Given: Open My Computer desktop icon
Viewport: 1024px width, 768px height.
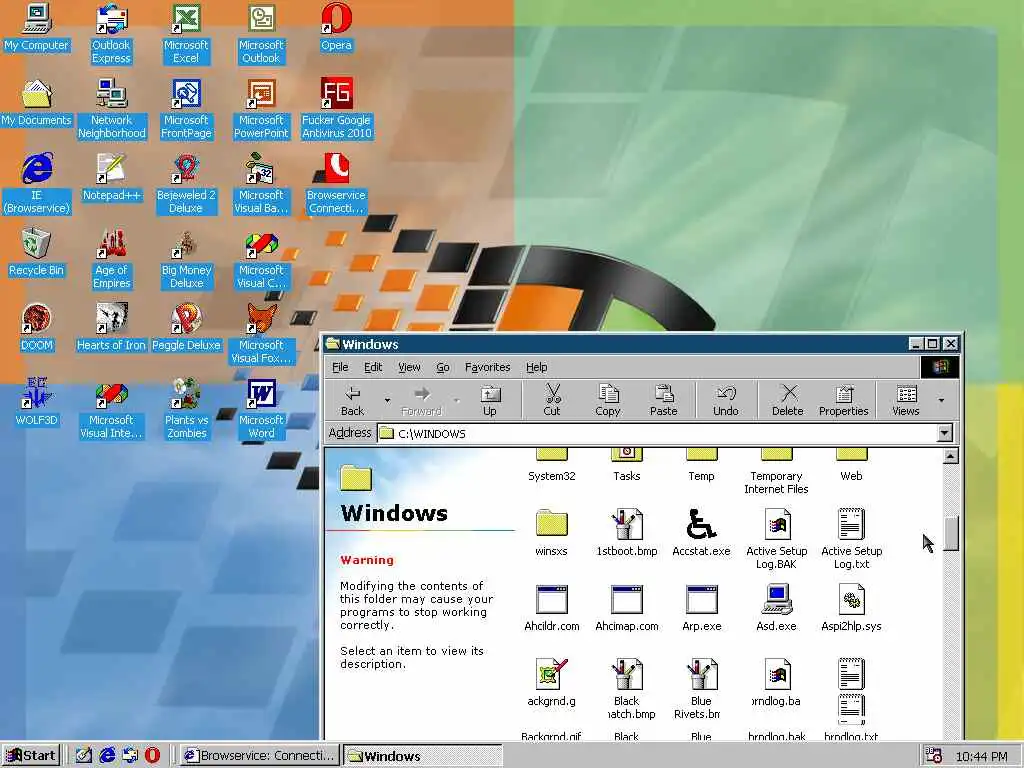Looking at the screenshot, I should coord(36,27).
